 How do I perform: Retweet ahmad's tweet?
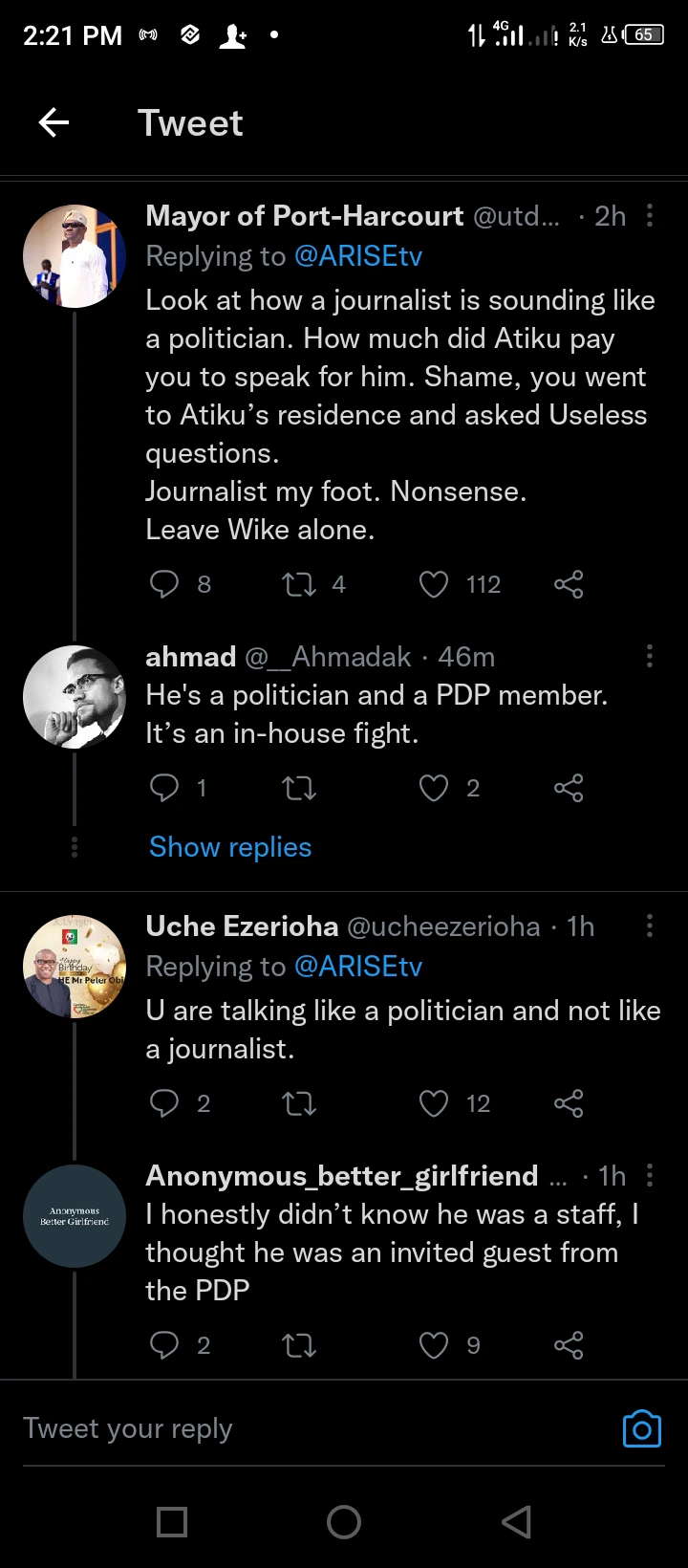click(x=299, y=788)
